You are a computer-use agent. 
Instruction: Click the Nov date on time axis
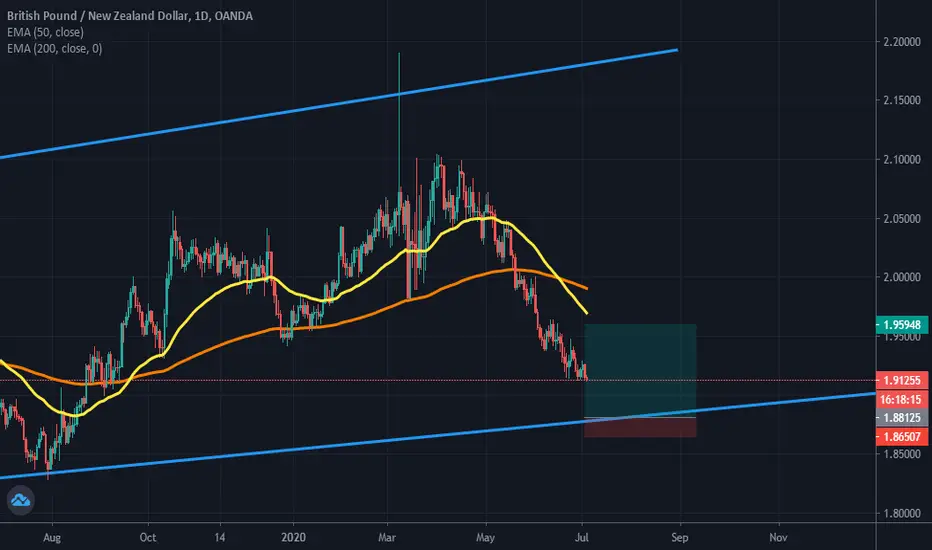click(778, 538)
